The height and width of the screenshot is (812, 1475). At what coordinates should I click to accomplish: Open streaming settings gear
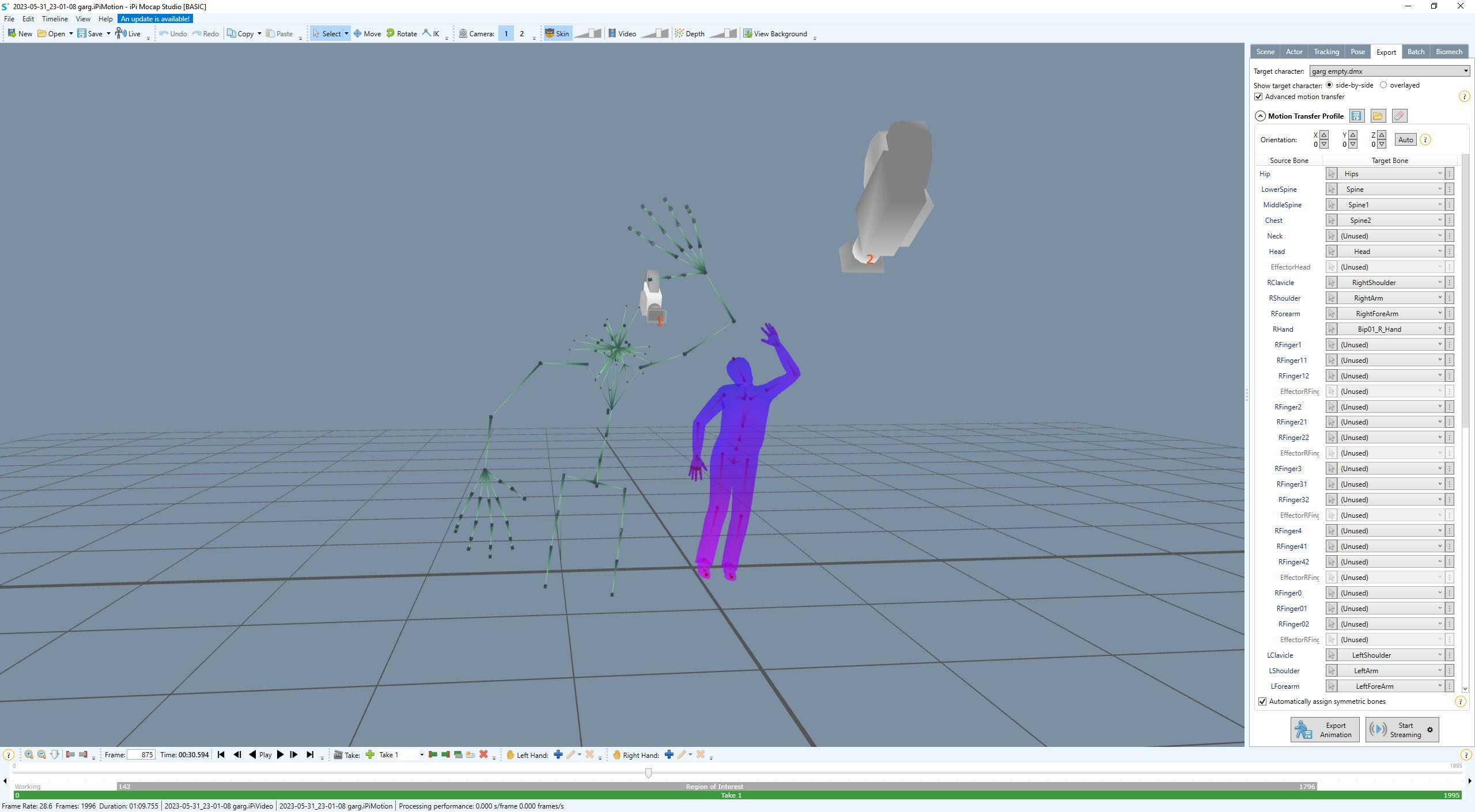tap(1430, 730)
